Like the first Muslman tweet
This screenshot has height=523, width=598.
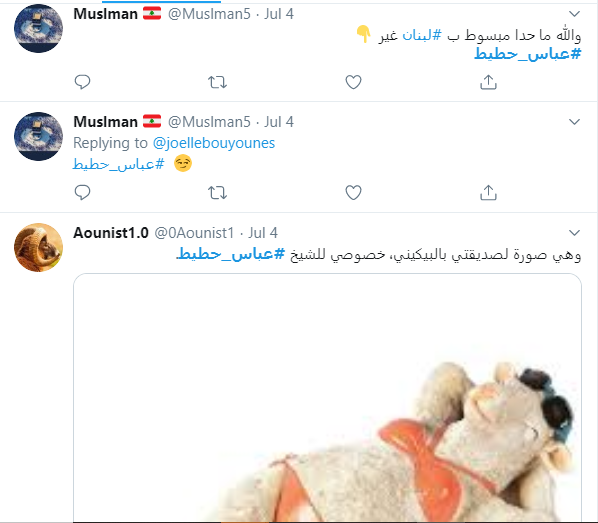coord(353,82)
